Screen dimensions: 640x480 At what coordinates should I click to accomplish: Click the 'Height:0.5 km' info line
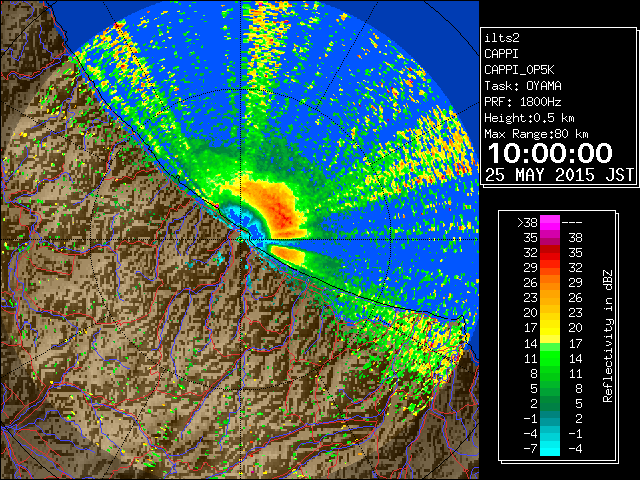pos(529,118)
